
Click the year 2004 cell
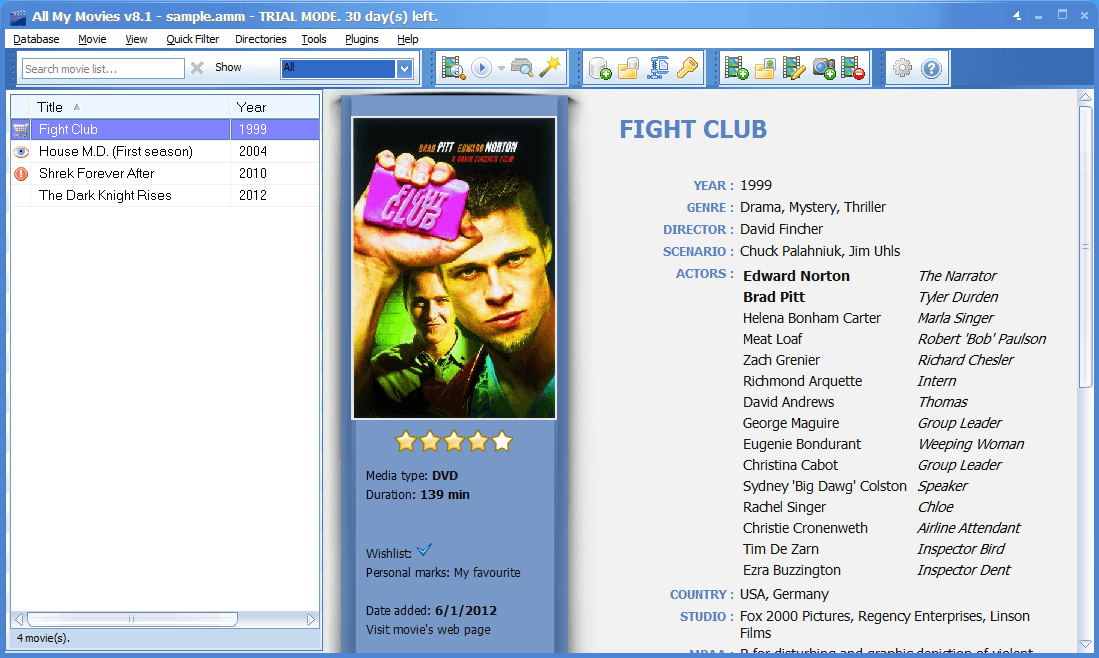[x=252, y=151]
